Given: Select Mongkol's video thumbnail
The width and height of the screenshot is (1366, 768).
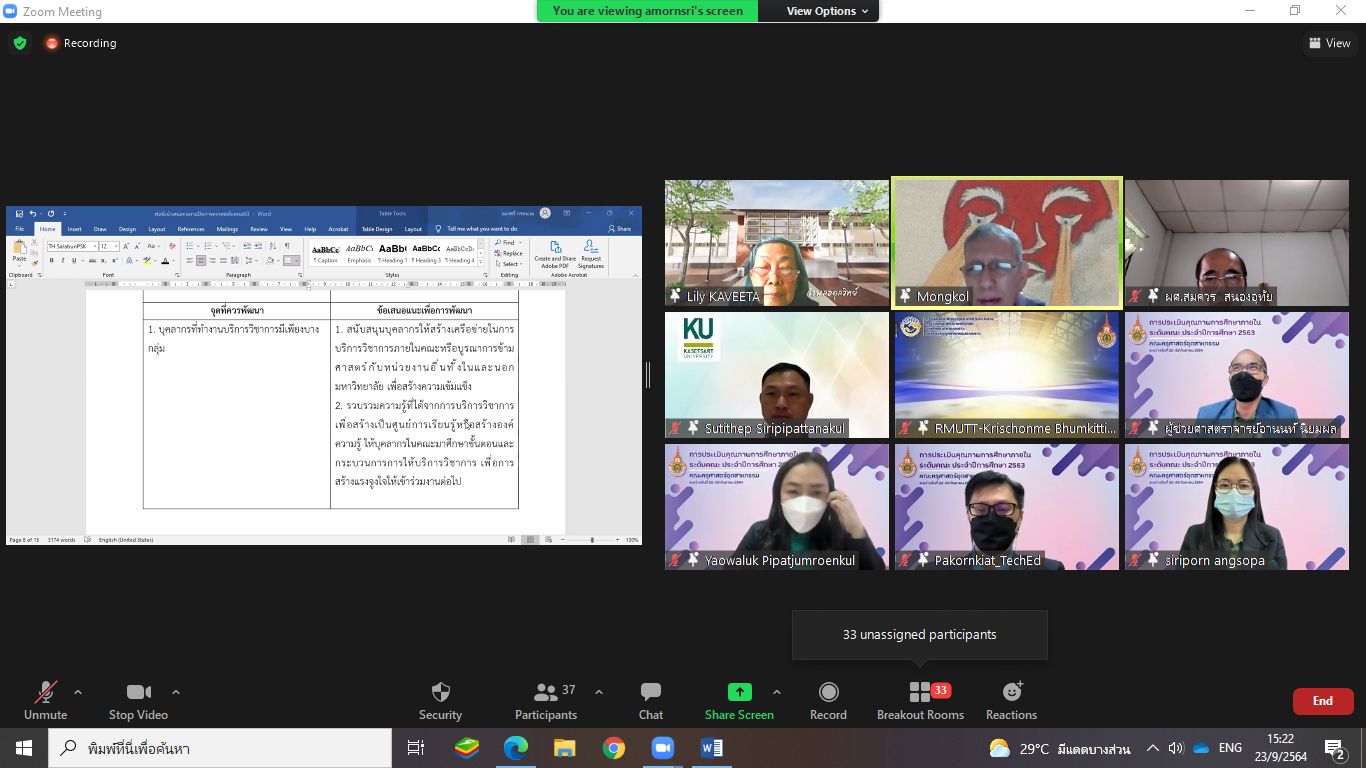Looking at the screenshot, I should click(x=1007, y=243).
